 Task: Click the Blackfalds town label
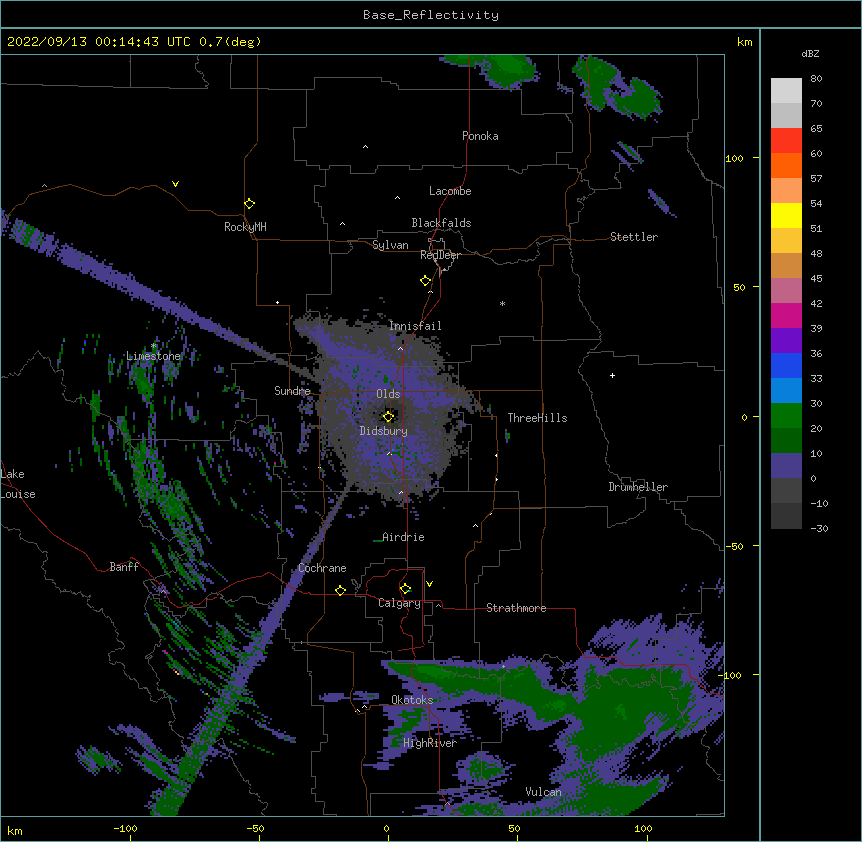tap(441, 223)
